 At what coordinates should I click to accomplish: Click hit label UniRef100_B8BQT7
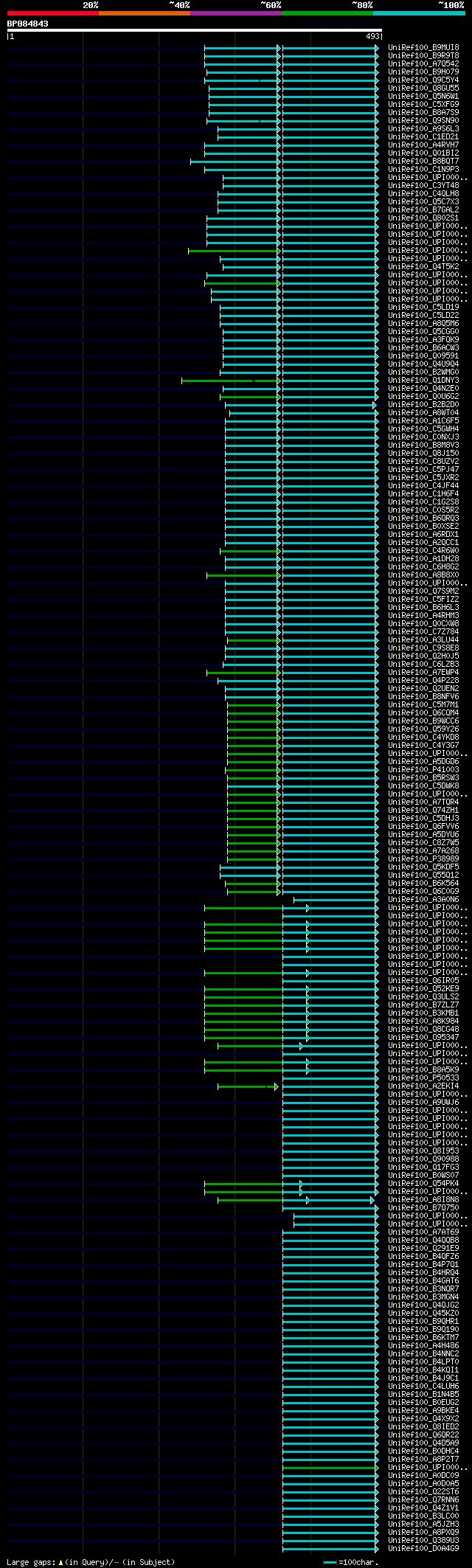click(423, 161)
